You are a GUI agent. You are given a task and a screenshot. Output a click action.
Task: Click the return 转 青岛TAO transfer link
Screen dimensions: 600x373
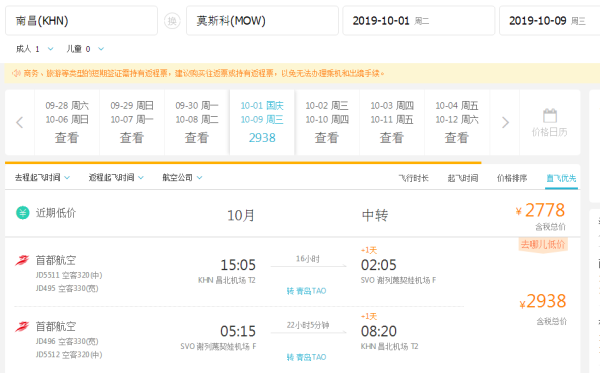point(307,357)
